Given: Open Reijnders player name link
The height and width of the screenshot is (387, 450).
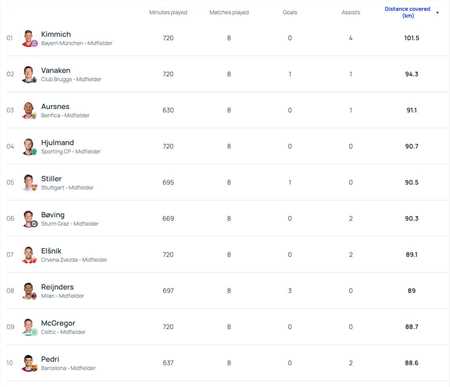Looking at the screenshot, I should 57,287.
